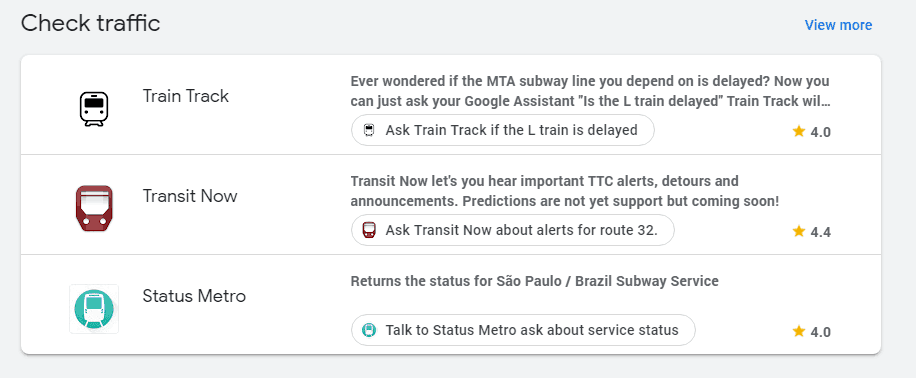Select 'Talk to Status Metro' suggestion chip
Image resolution: width=916 pixels, height=378 pixels.
click(x=523, y=330)
